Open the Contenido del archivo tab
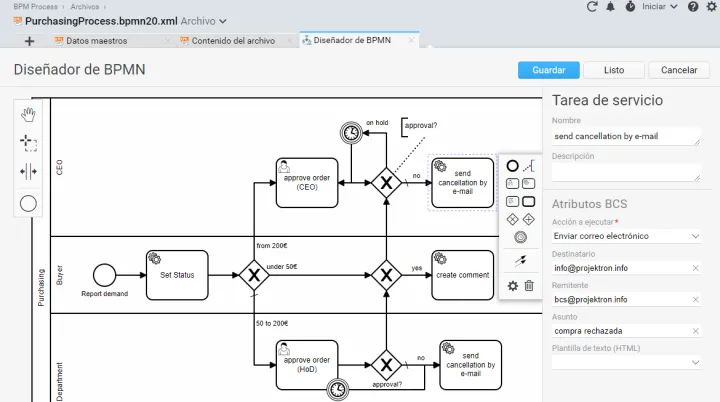The height and width of the screenshot is (402, 720). pos(232,41)
